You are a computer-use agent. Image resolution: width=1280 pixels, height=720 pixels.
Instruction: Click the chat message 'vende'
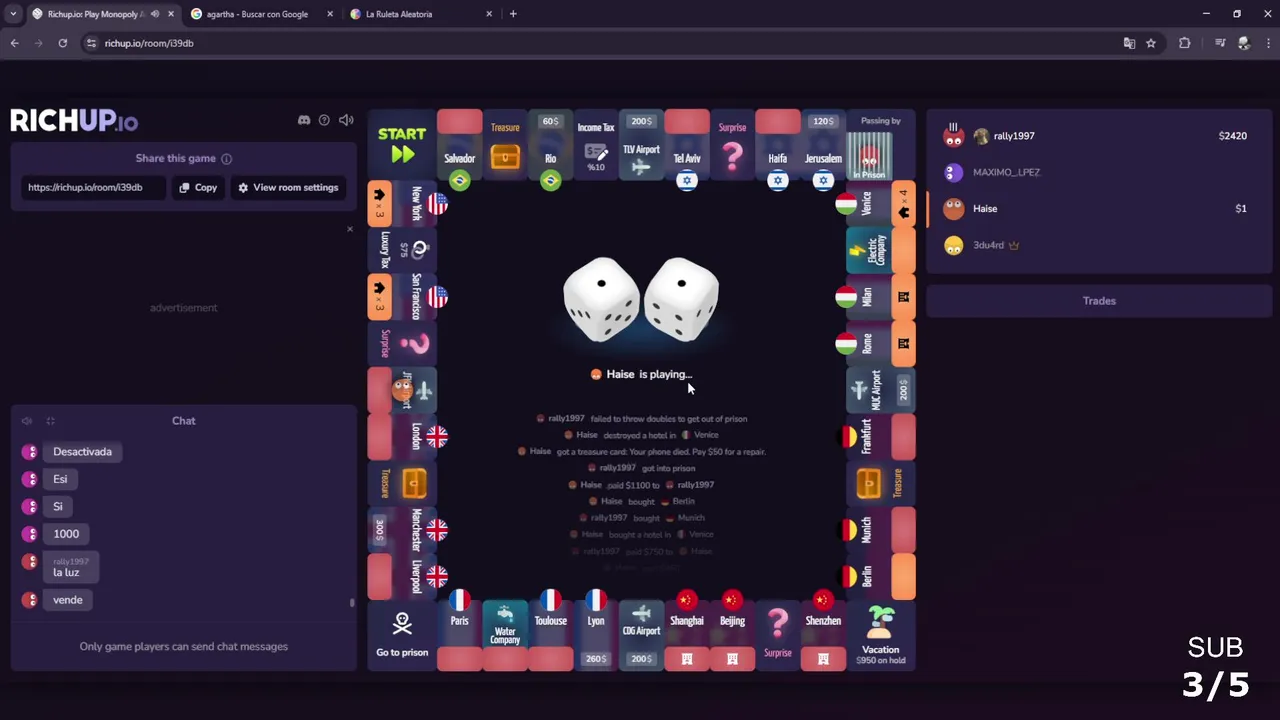click(68, 600)
